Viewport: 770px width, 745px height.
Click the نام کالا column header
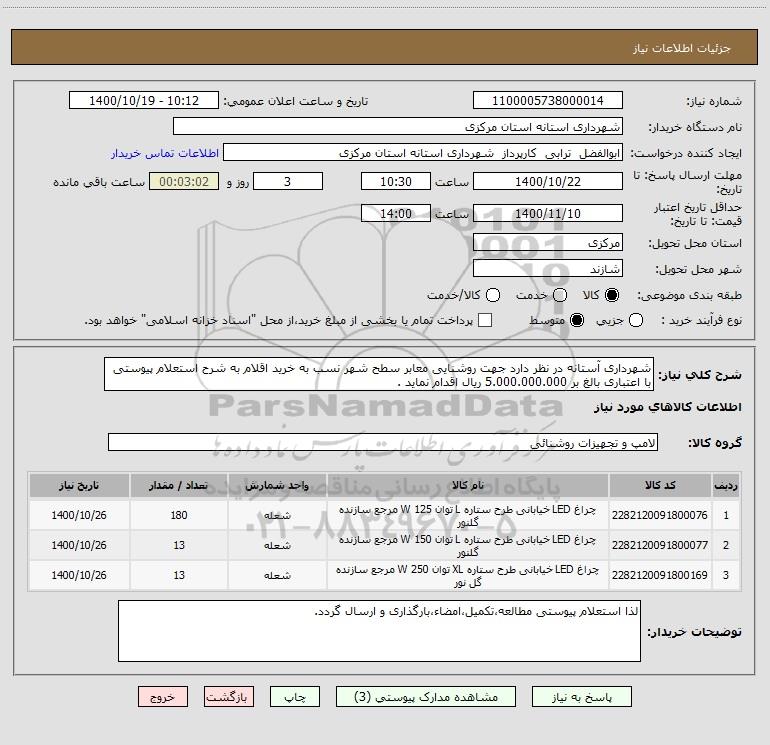[x=468, y=485]
